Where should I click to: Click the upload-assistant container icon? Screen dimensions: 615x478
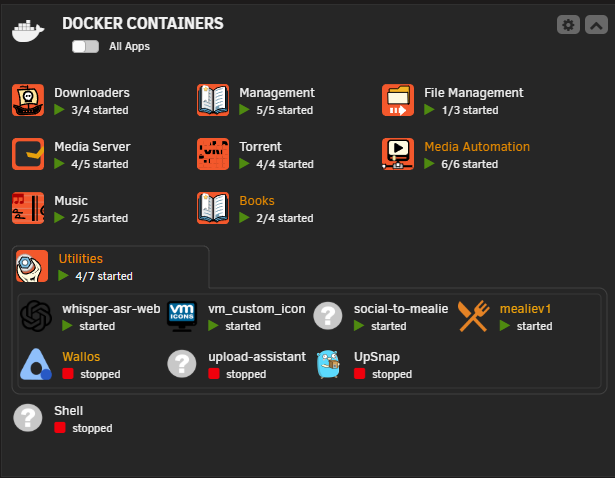pyautogui.click(x=182, y=364)
